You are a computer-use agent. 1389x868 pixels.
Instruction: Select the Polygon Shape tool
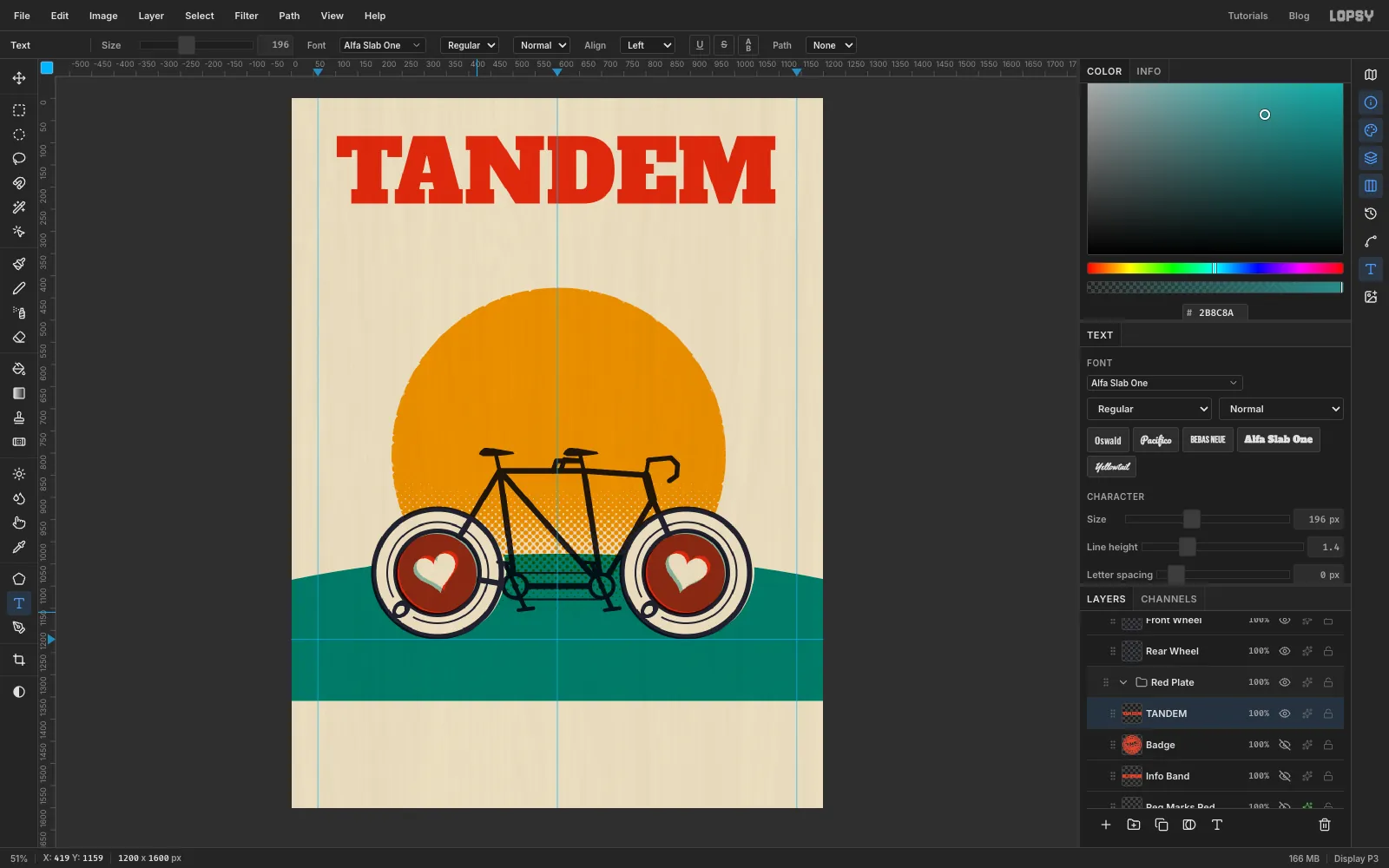pyautogui.click(x=19, y=579)
